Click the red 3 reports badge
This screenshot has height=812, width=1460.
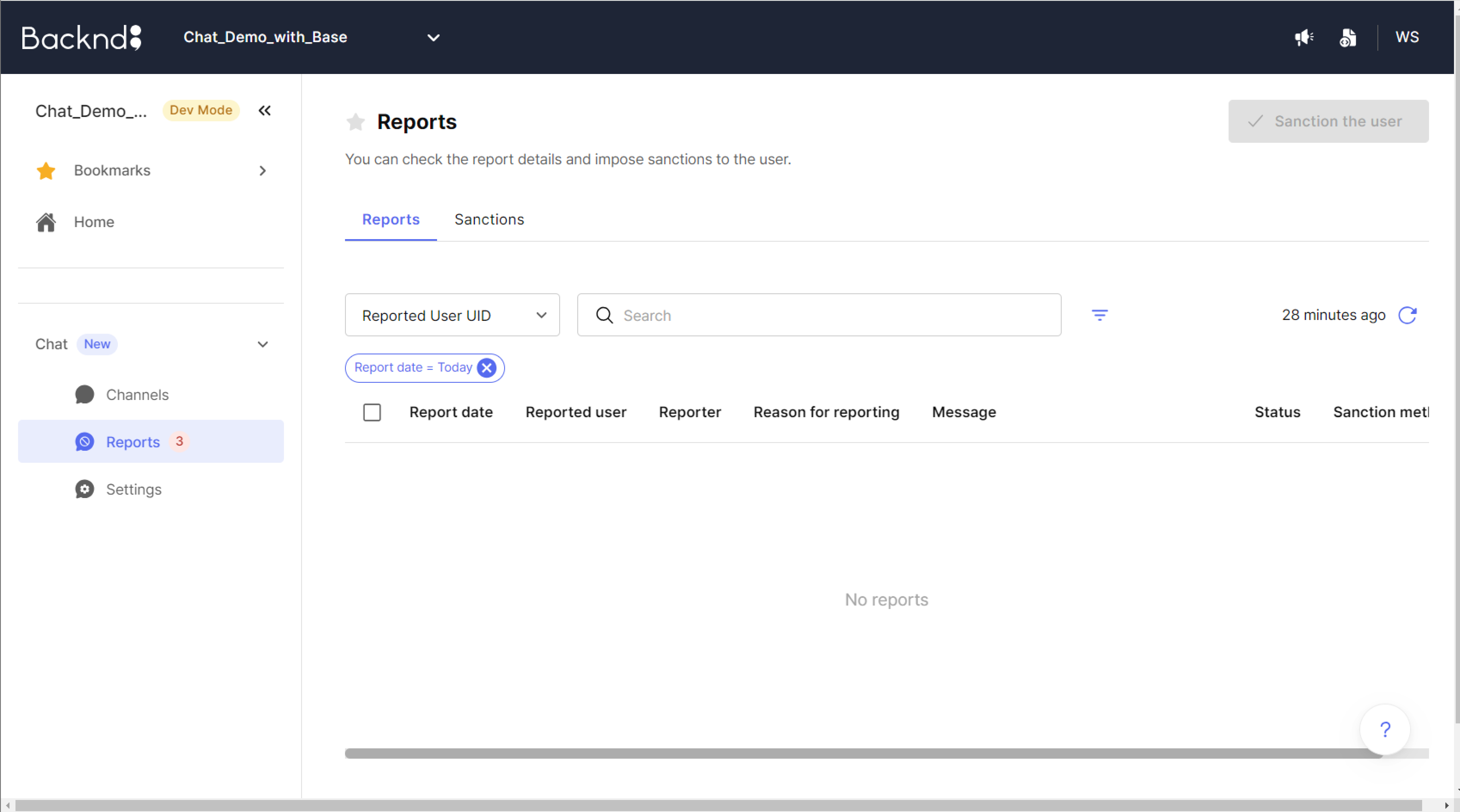pos(179,442)
